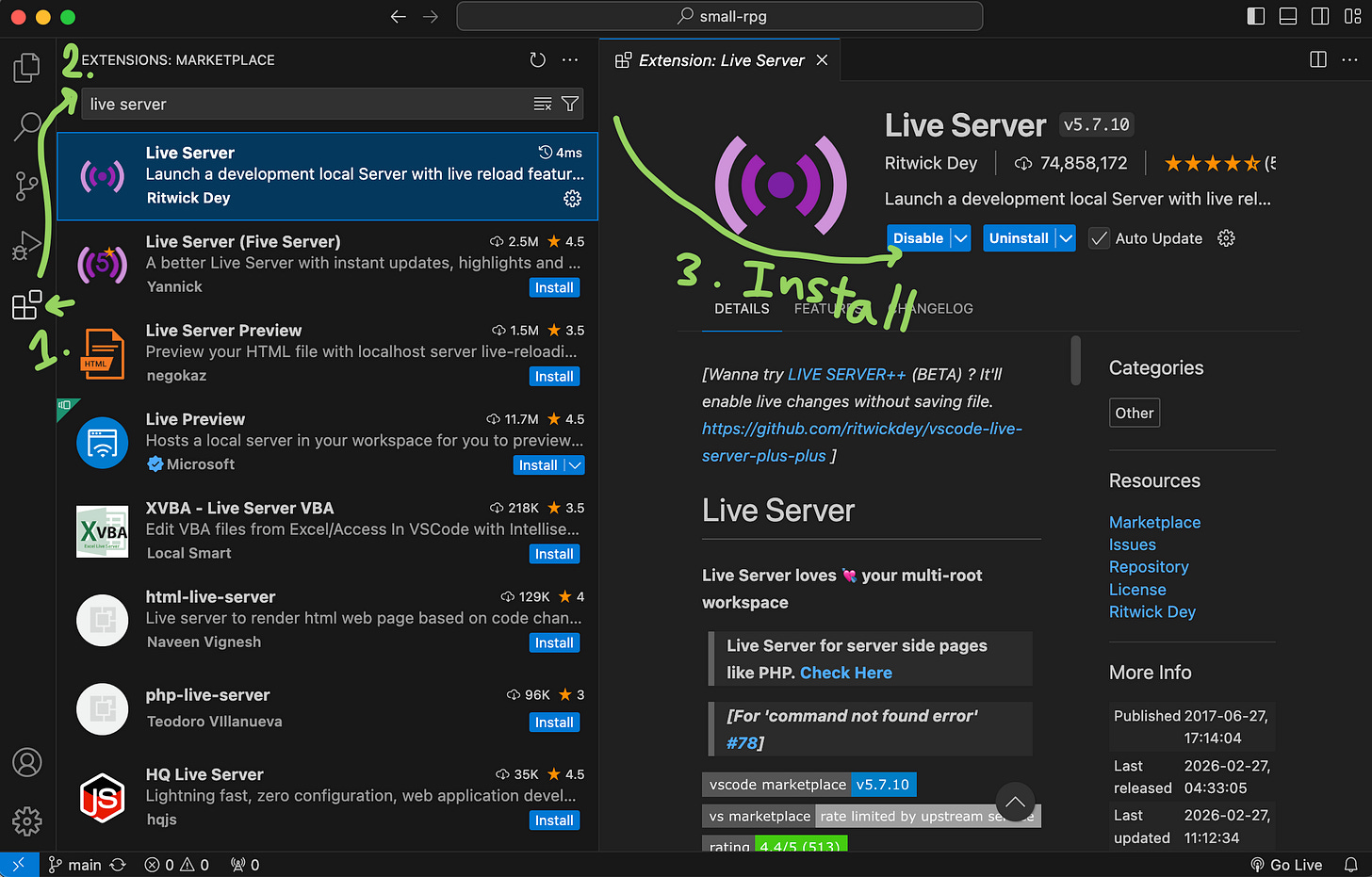The width and height of the screenshot is (1372, 877).
Task: Open remote window indicator in status bar
Action: coord(19,865)
